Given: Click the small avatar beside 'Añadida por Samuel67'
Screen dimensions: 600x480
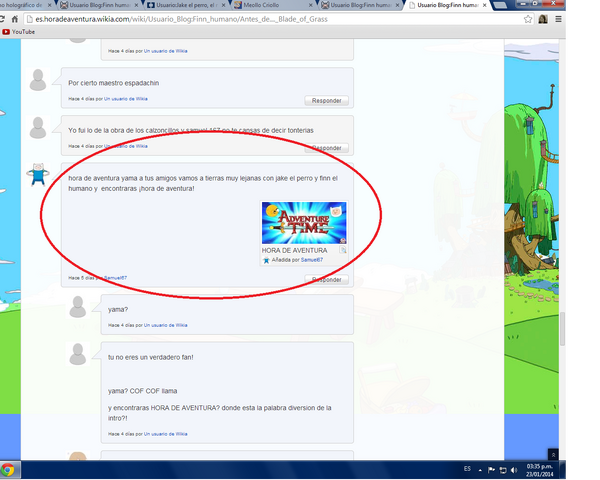Looking at the screenshot, I should pyautogui.click(x=266, y=260).
